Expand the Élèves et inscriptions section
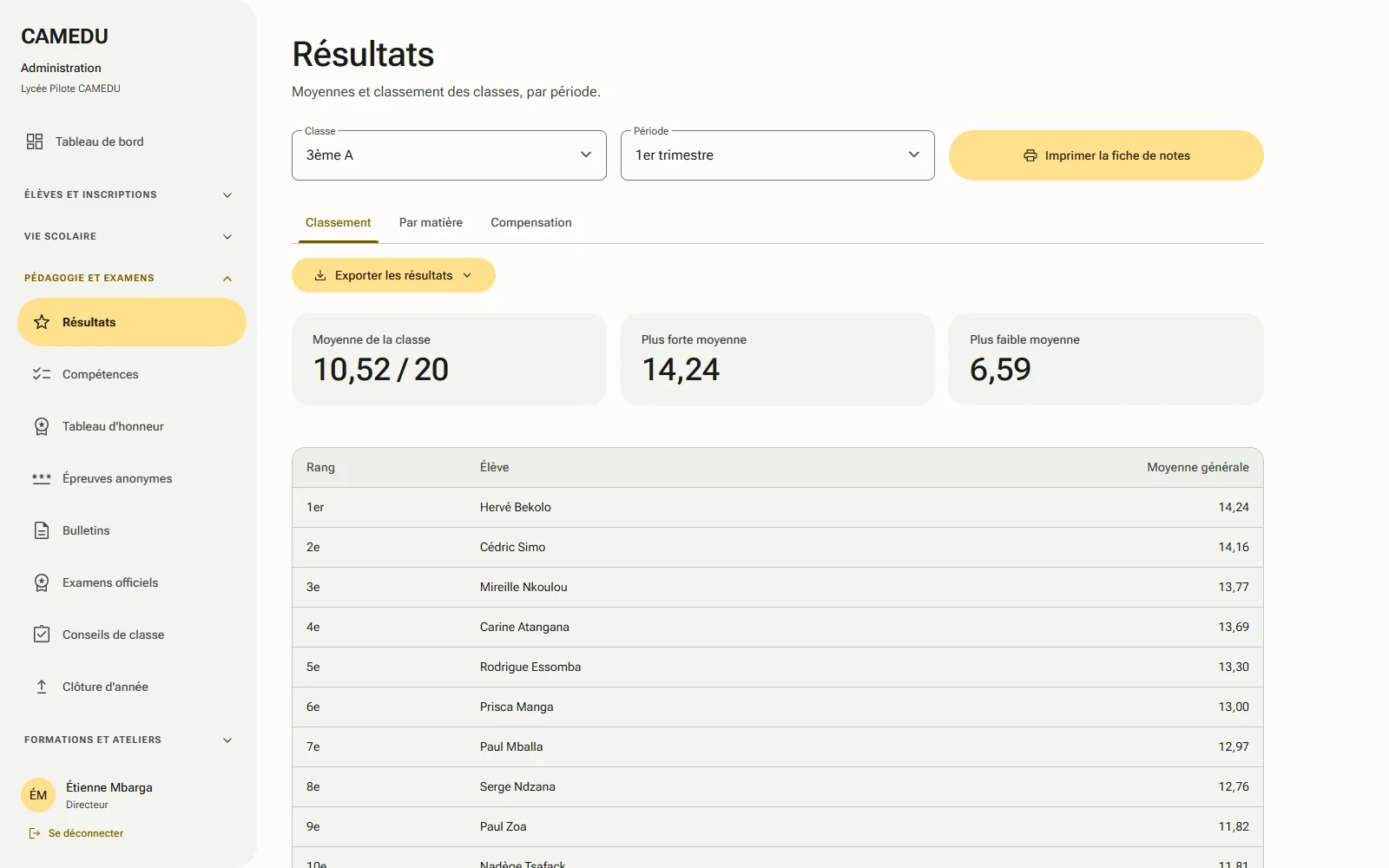Viewport: 1389px width, 868px height. click(128, 194)
